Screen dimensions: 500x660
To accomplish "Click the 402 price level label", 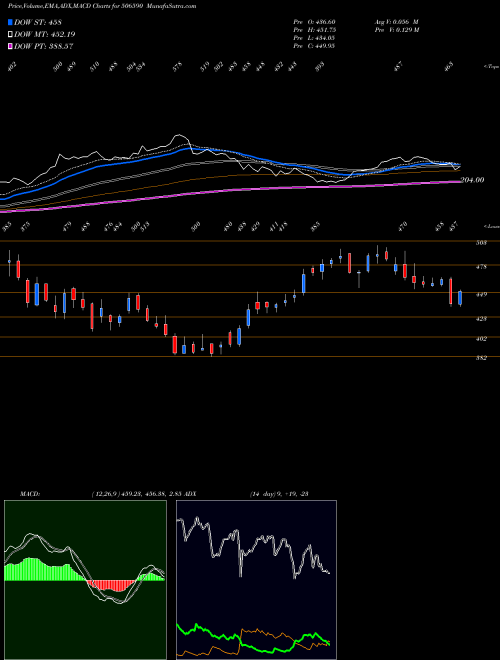I will [x=482, y=339].
